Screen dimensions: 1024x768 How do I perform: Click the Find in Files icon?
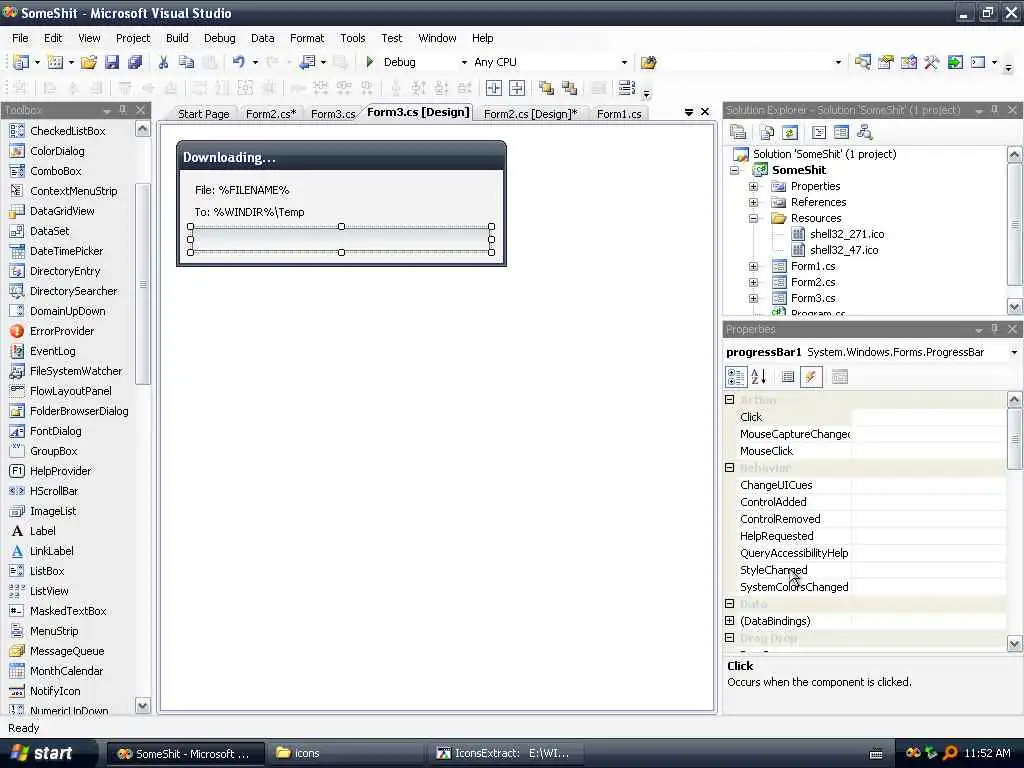tap(648, 62)
